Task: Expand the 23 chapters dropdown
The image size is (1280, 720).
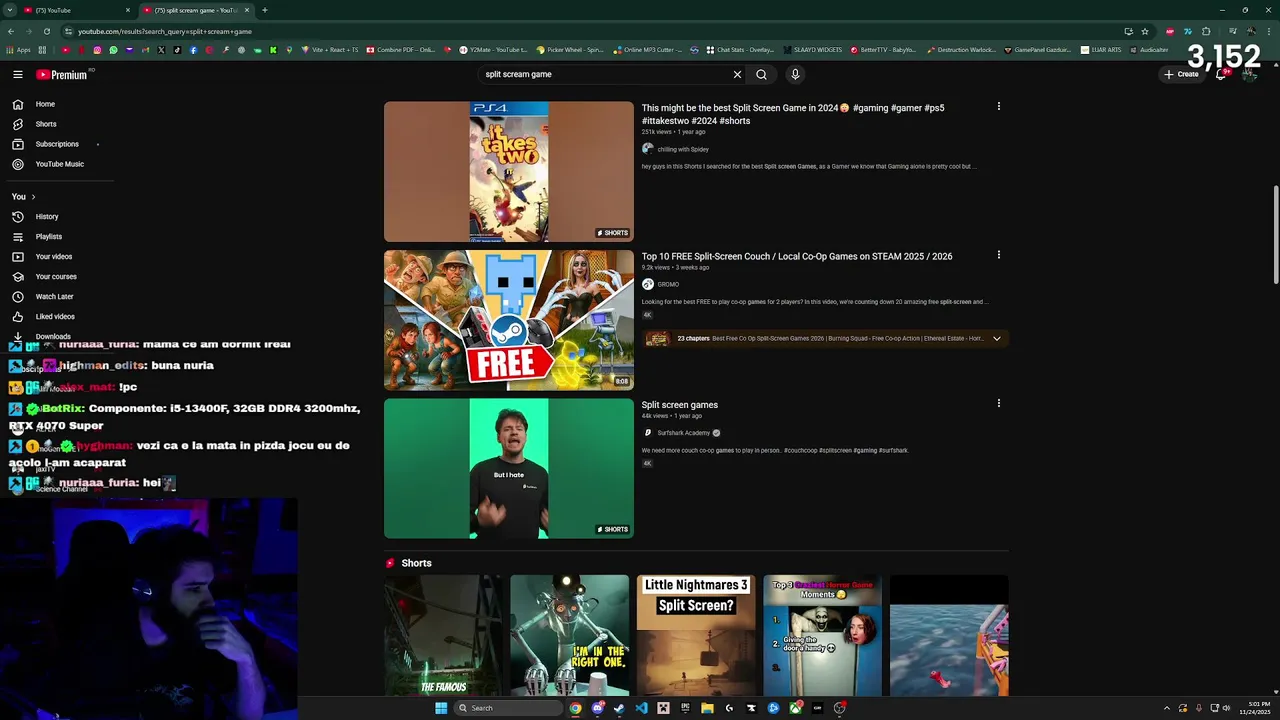Action: click(x=996, y=339)
